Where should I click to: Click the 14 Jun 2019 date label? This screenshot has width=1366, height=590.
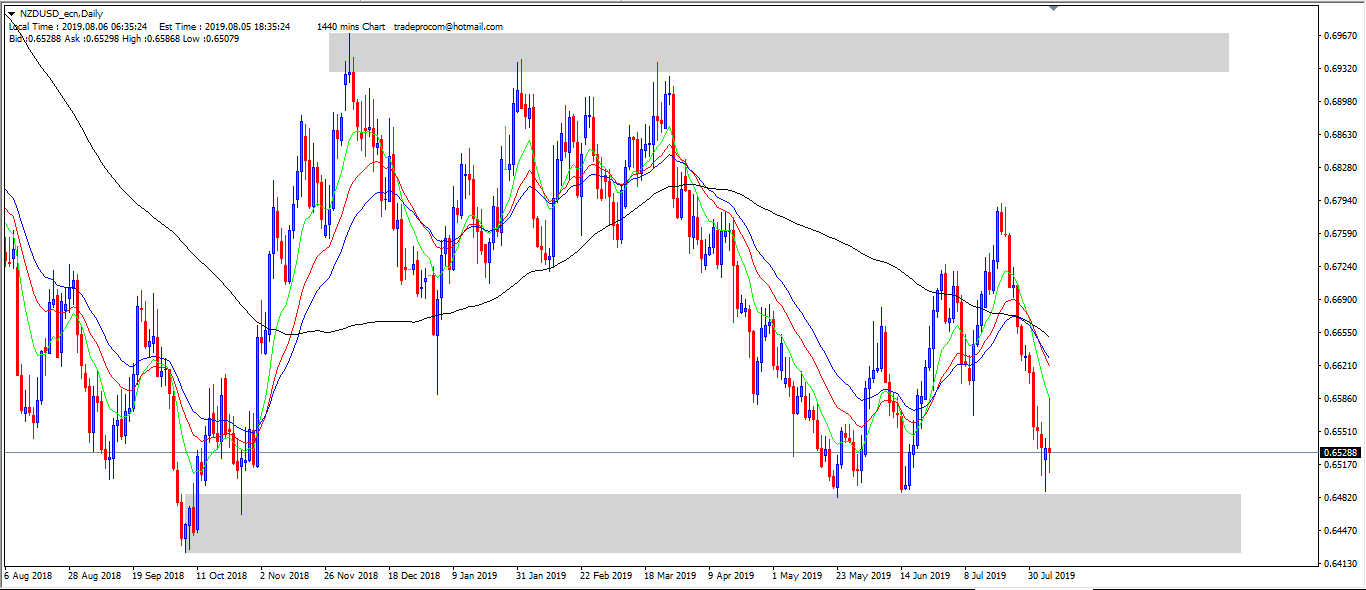[x=925, y=576]
